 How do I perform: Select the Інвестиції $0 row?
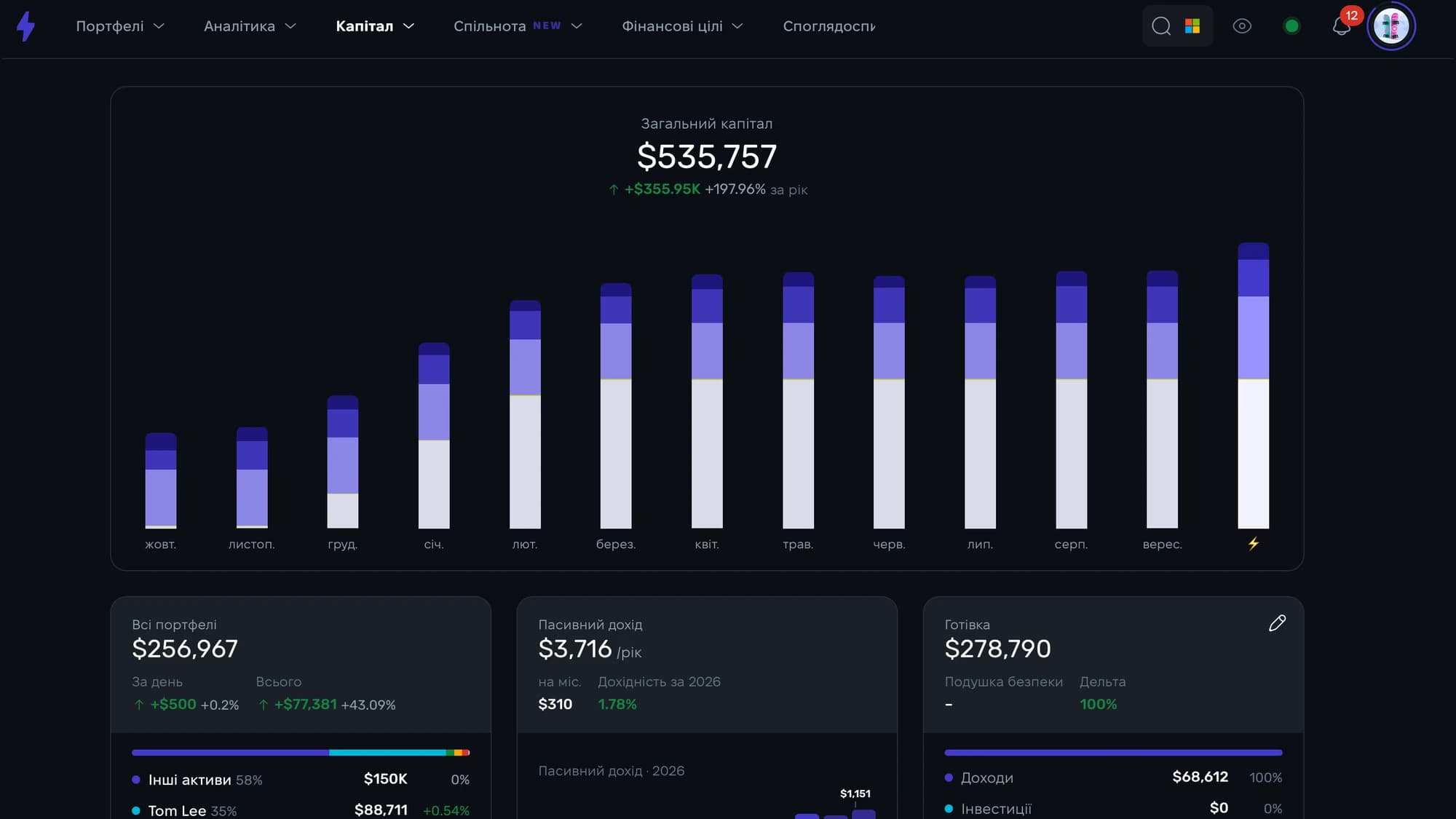1113,809
